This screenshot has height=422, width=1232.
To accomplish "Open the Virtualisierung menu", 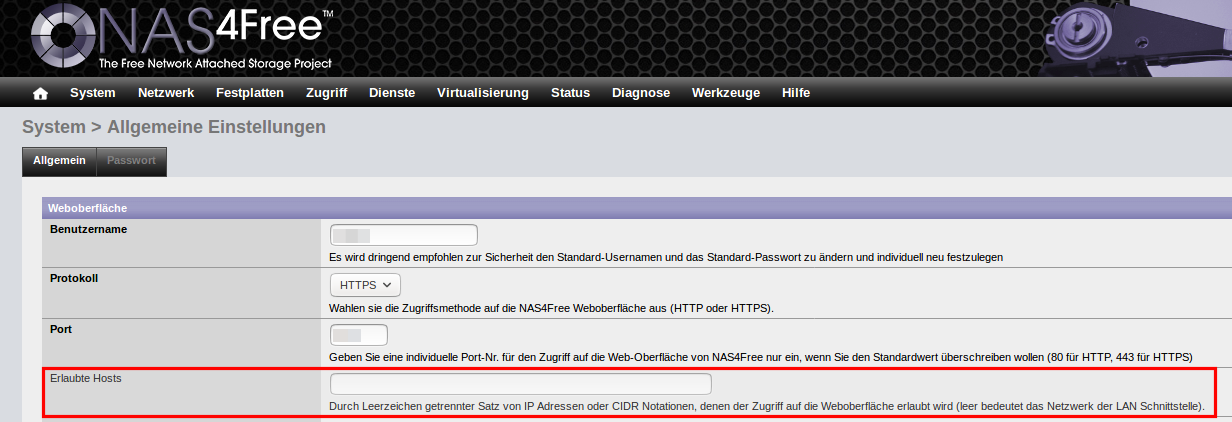I will point(483,93).
